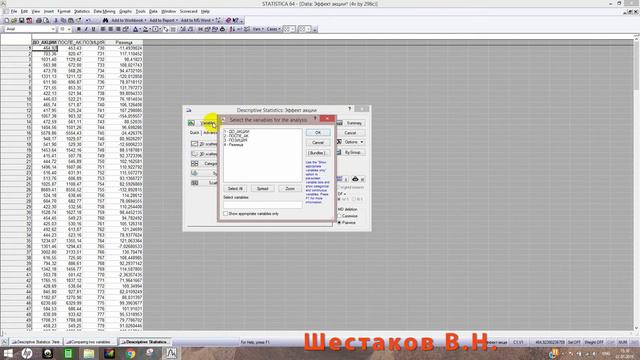
Task: Open the Help menu
Action: 205,11
